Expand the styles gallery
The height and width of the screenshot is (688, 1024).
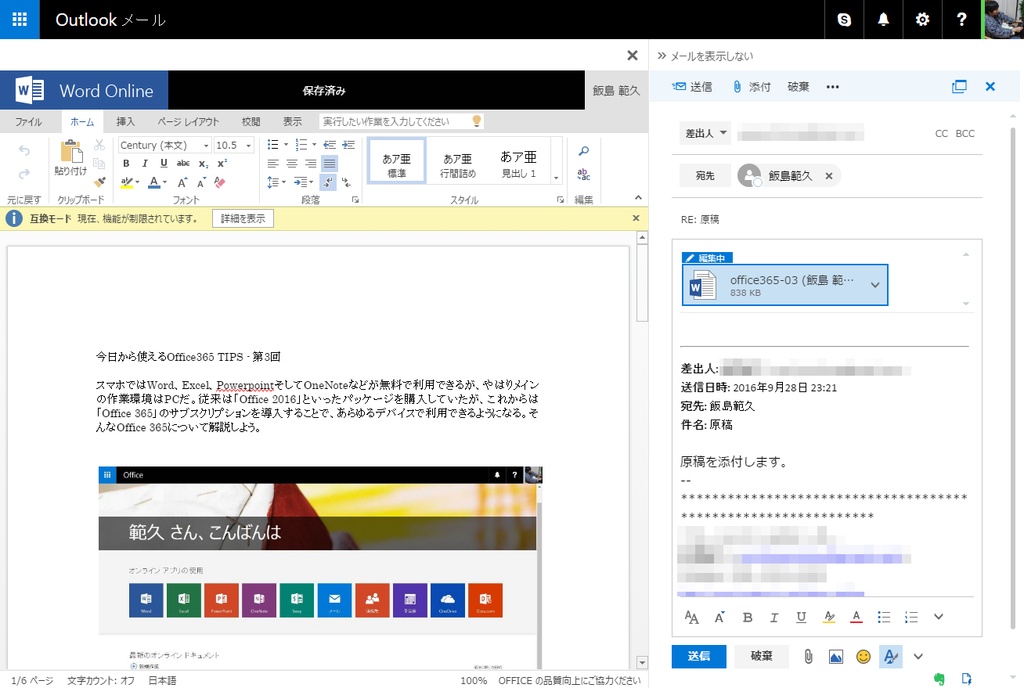pyautogui.click(x=556, y=178)
